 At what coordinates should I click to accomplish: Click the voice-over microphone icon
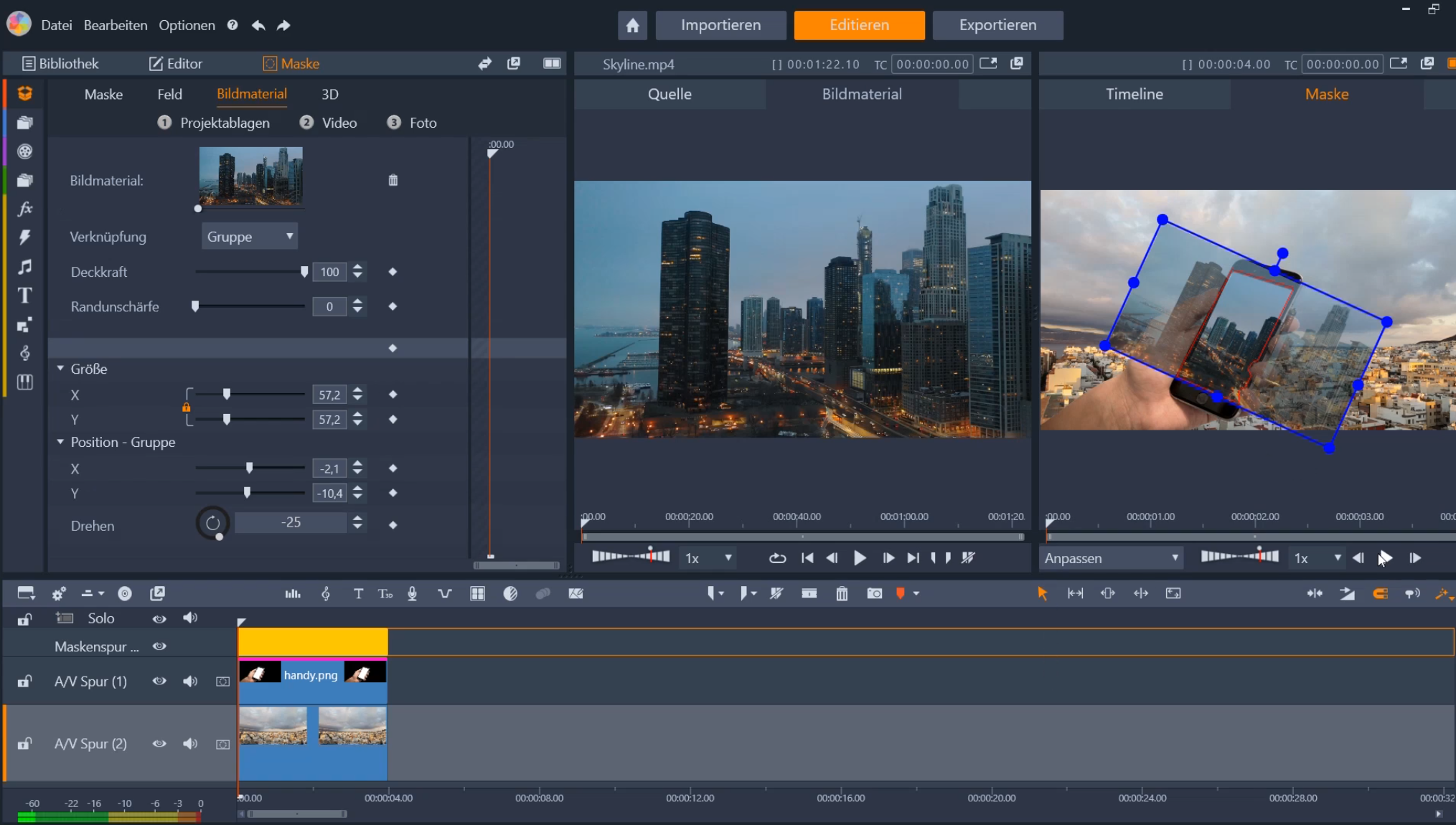click(x=412, y=593)
